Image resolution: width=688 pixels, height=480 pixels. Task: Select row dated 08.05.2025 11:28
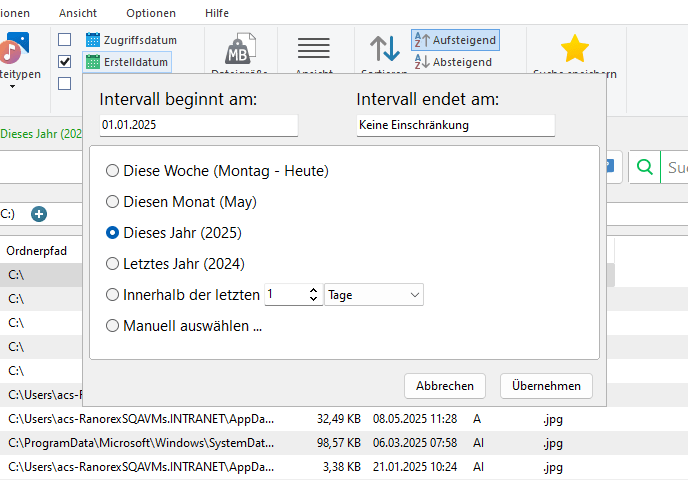(344, 419)
